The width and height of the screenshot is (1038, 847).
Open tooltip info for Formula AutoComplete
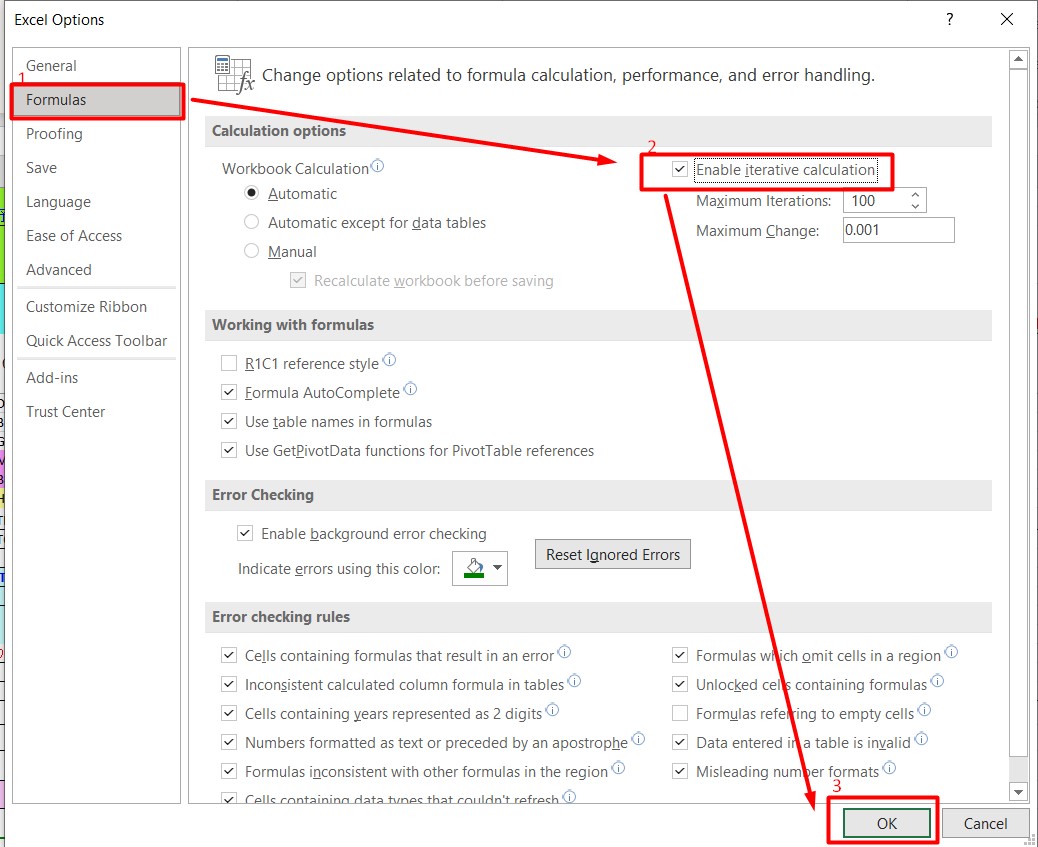coord(410,388)
